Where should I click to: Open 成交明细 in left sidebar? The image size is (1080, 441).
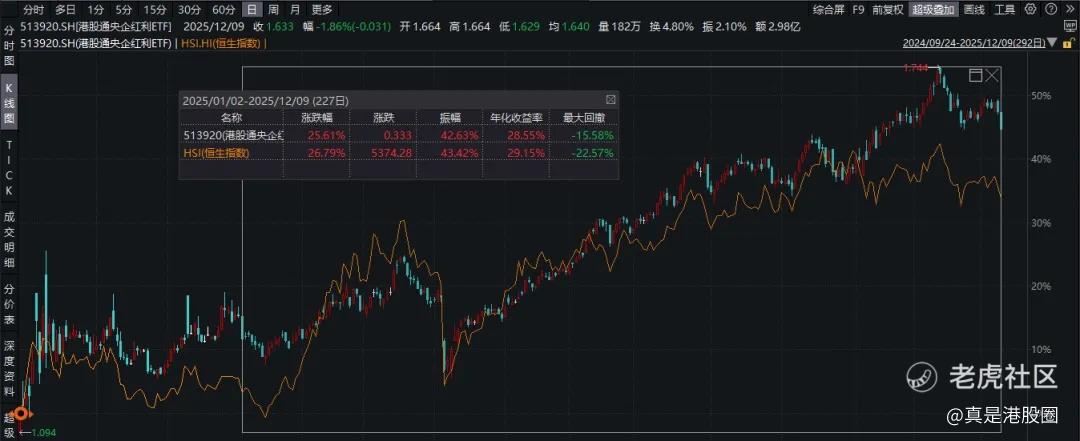(9, 240)
